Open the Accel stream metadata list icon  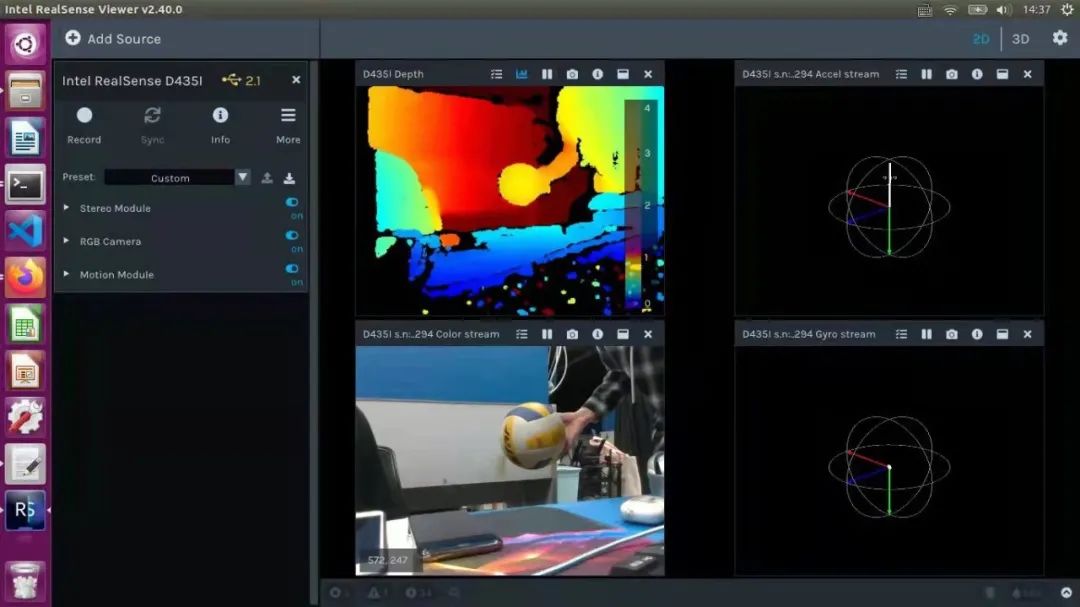pyautogui.click(x=901, y=74)
